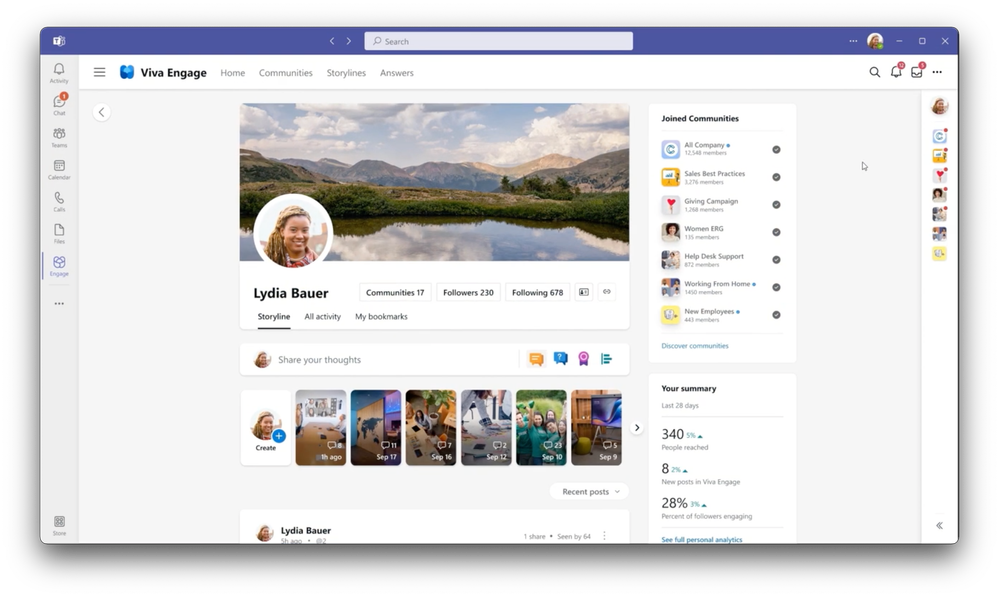This screenshot has height=597, width=999.
Task: Open title bar settings and more ellipsis
Action: pos(853,41)
